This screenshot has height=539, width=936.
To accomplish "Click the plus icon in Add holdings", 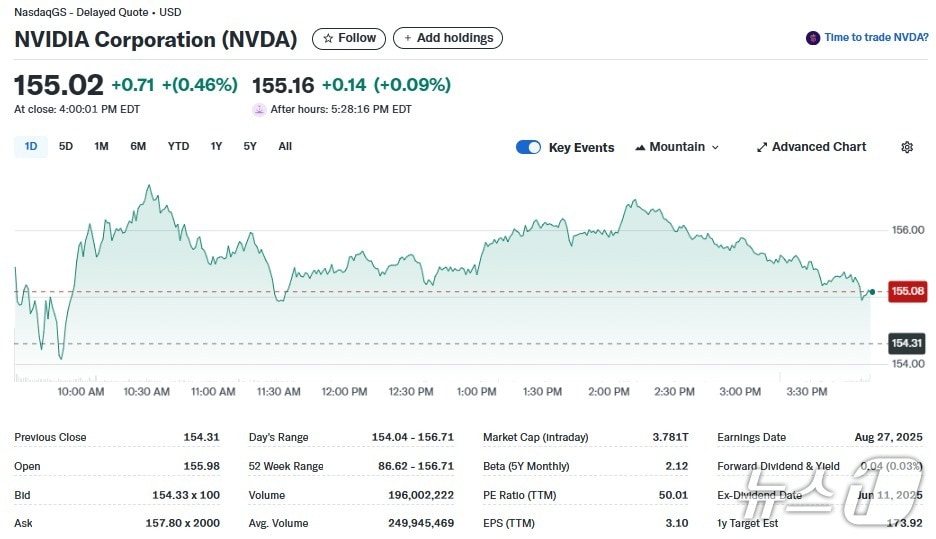I will pos(408,38).
